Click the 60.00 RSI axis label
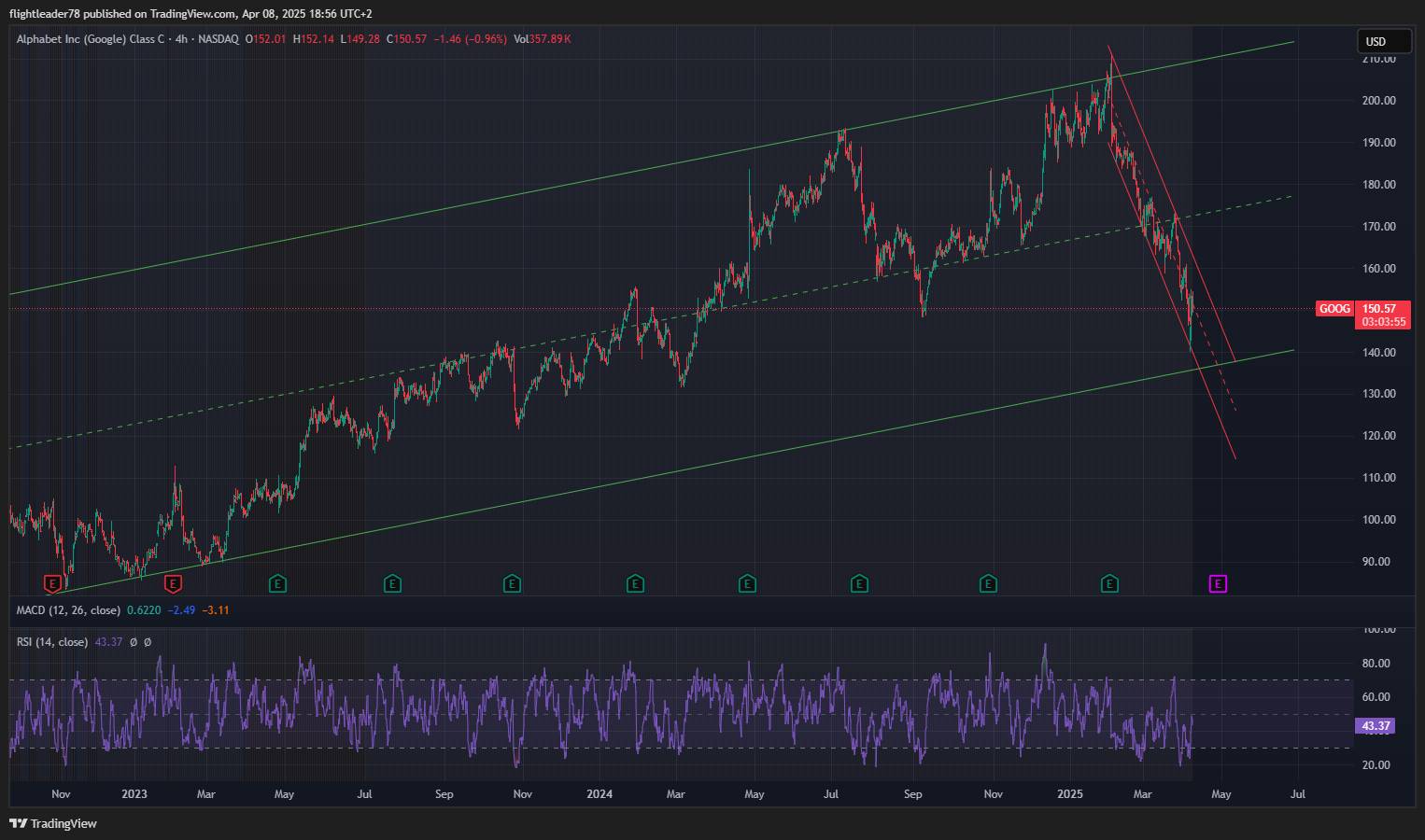Viewport: 1425px width, 840px height. 1376,697
